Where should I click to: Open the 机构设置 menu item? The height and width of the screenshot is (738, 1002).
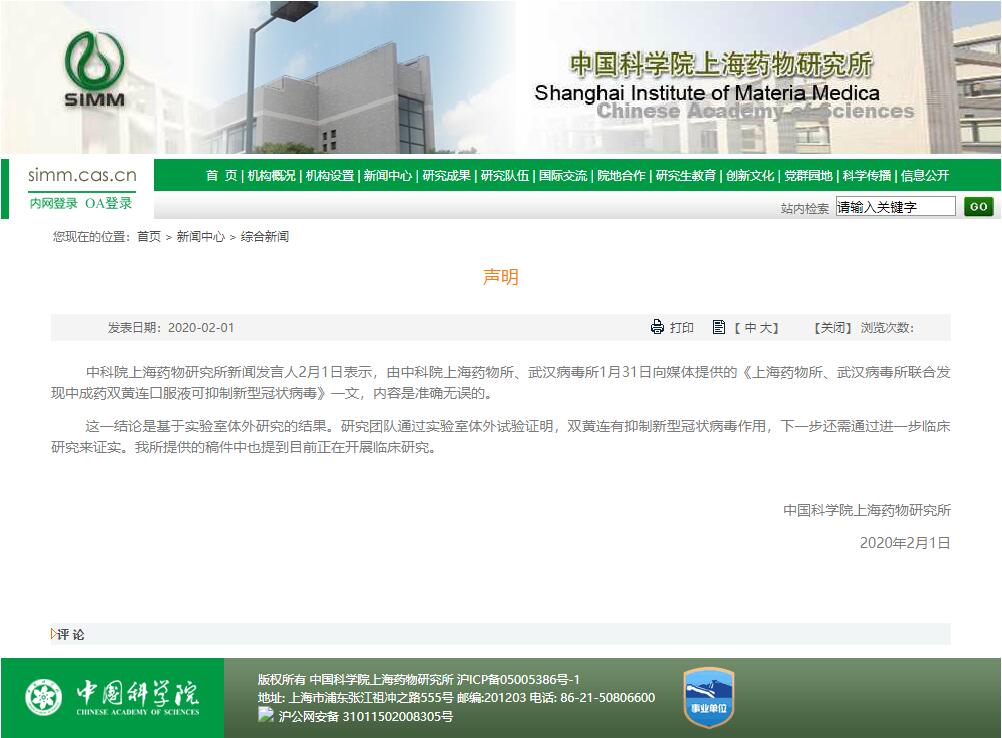point(330,176)
